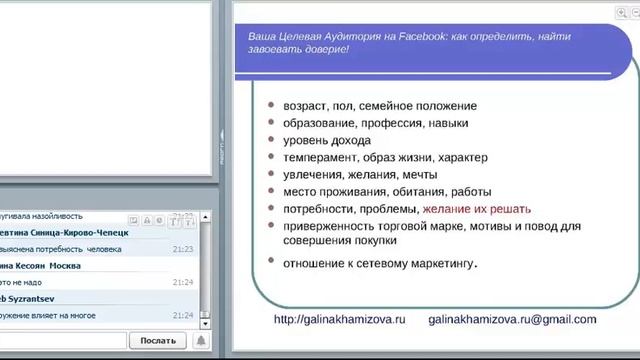Image resolution: width=640 pixels, height=360 pixels.
Task: Click the chat scrollbar down arrow
Action: pos(205,324)
